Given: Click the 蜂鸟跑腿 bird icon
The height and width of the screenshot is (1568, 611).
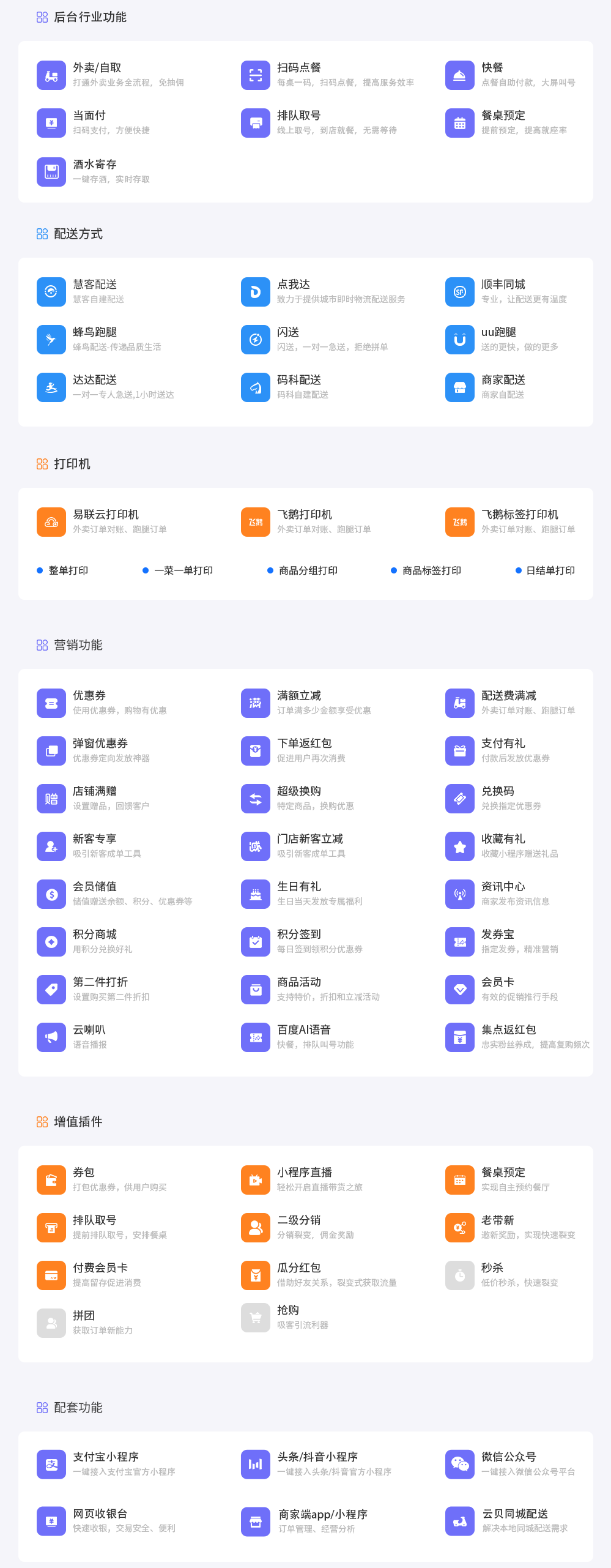Looking at the screenshot, I should tap(51, 340).
